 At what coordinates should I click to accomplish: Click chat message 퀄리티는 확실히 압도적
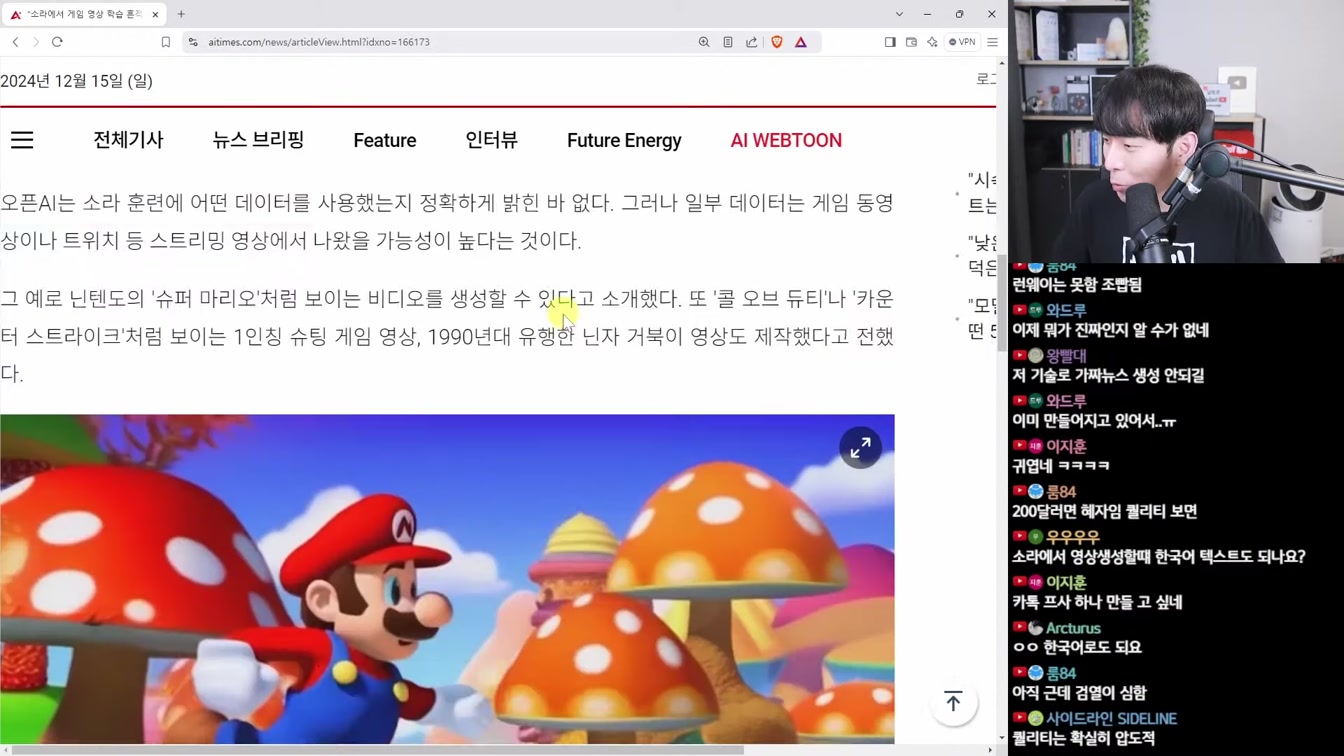1083,739
